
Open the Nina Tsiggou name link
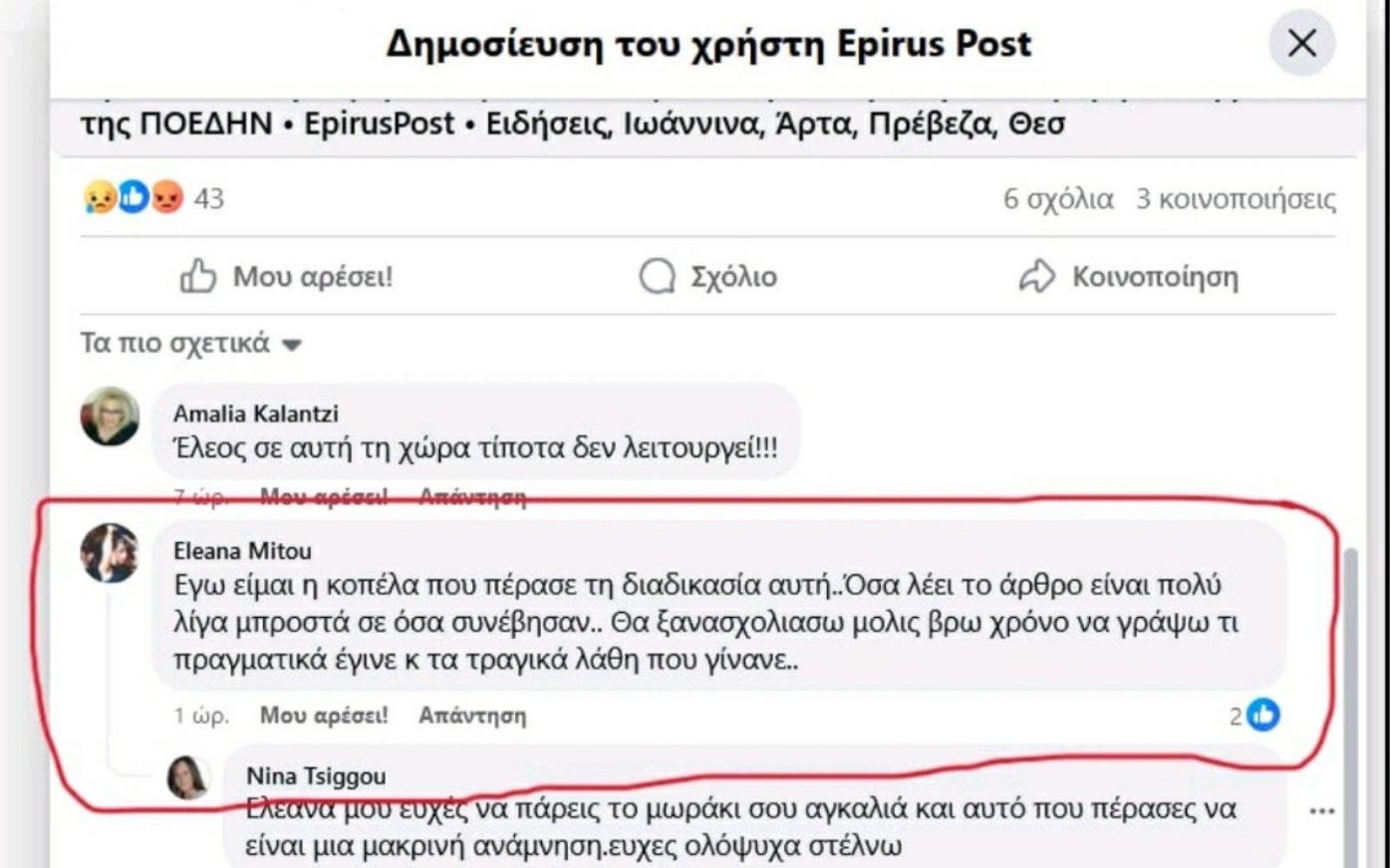pos(316,775)
